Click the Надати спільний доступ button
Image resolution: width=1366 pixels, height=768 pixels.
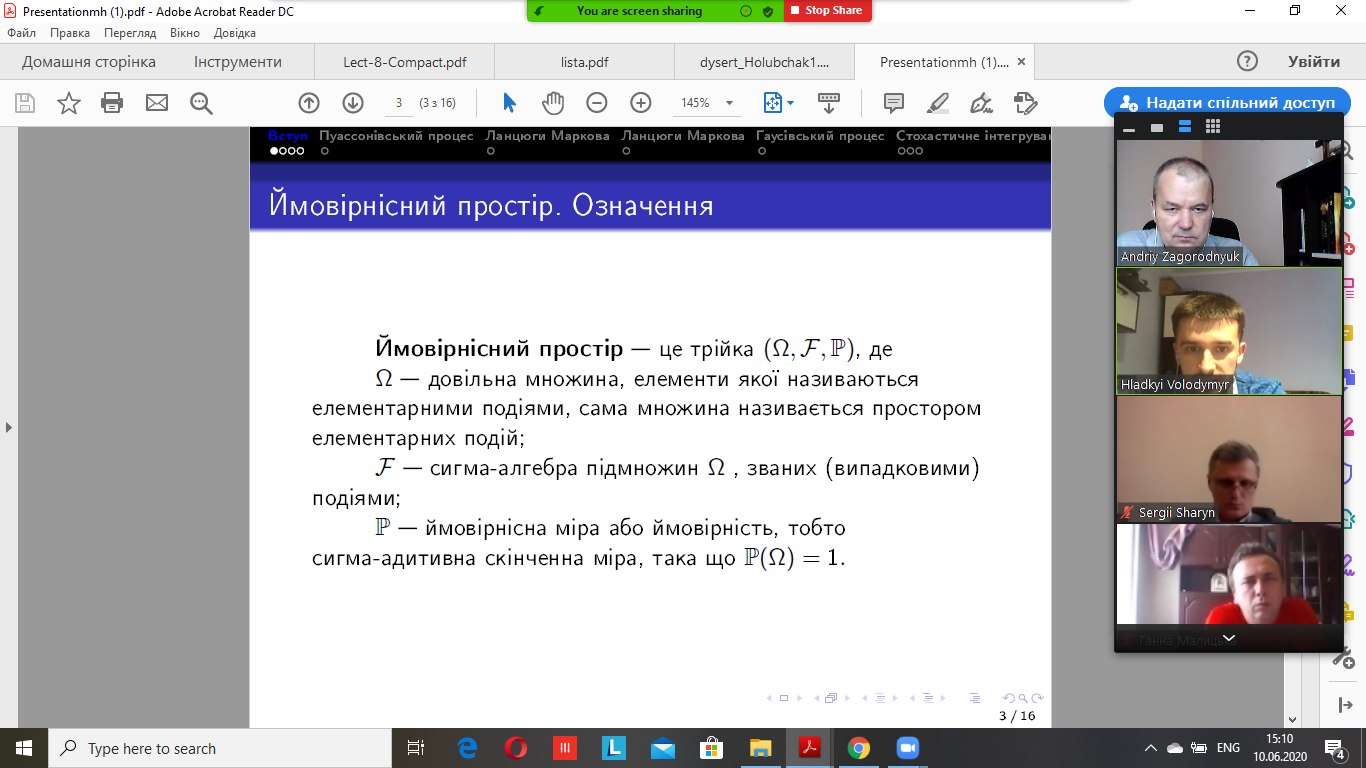point(1229,103)
